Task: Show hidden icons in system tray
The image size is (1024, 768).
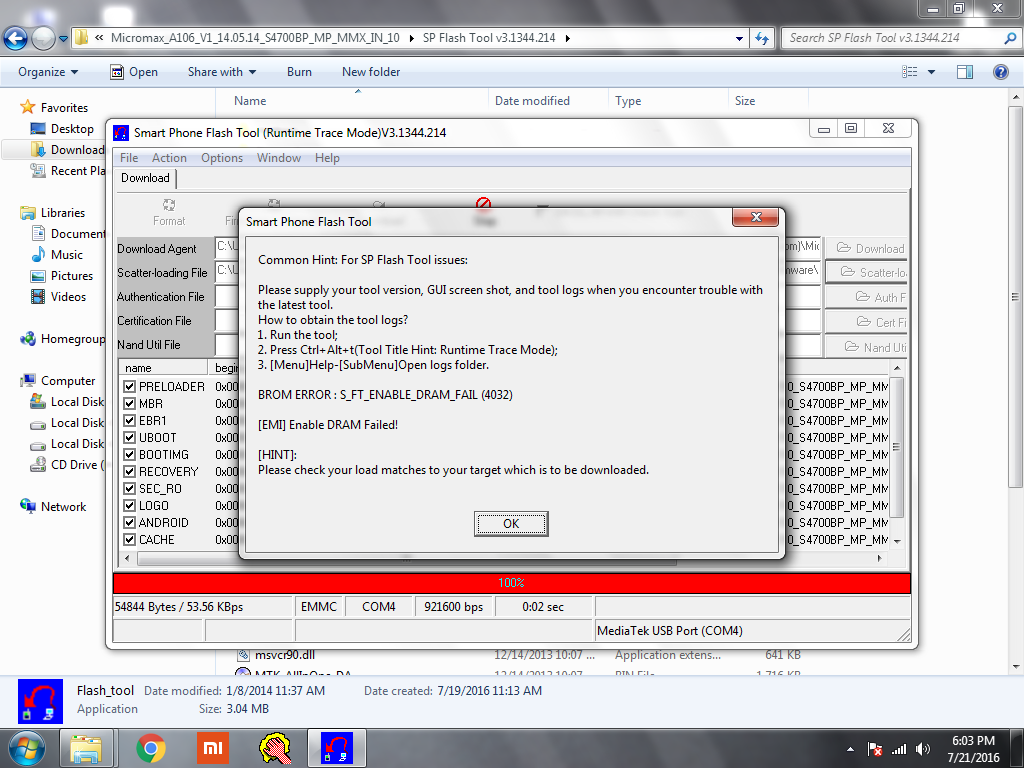Action: (850, 749)
